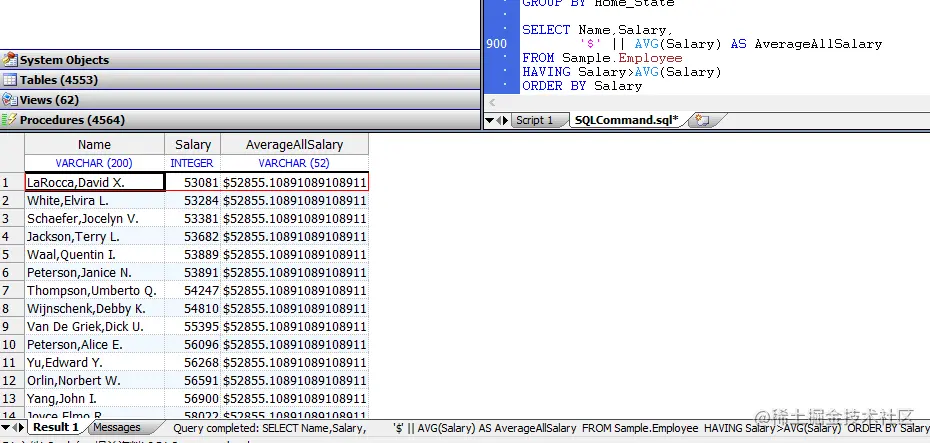Click the Tables section icon
Image resolution: width=930 pixels, height=443 pixels.
9,80
